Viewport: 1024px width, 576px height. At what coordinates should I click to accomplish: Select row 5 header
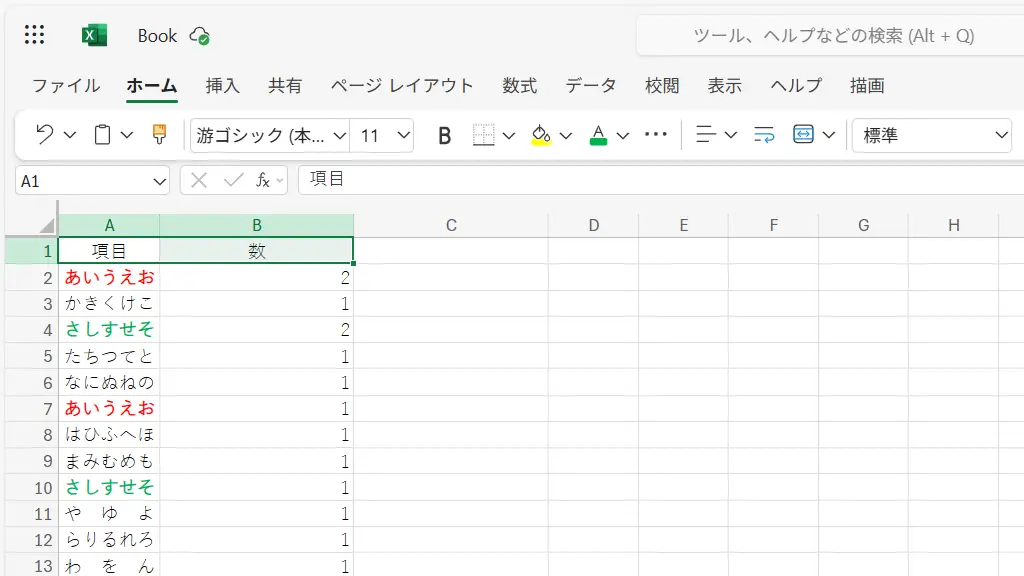tap(32, 356)
